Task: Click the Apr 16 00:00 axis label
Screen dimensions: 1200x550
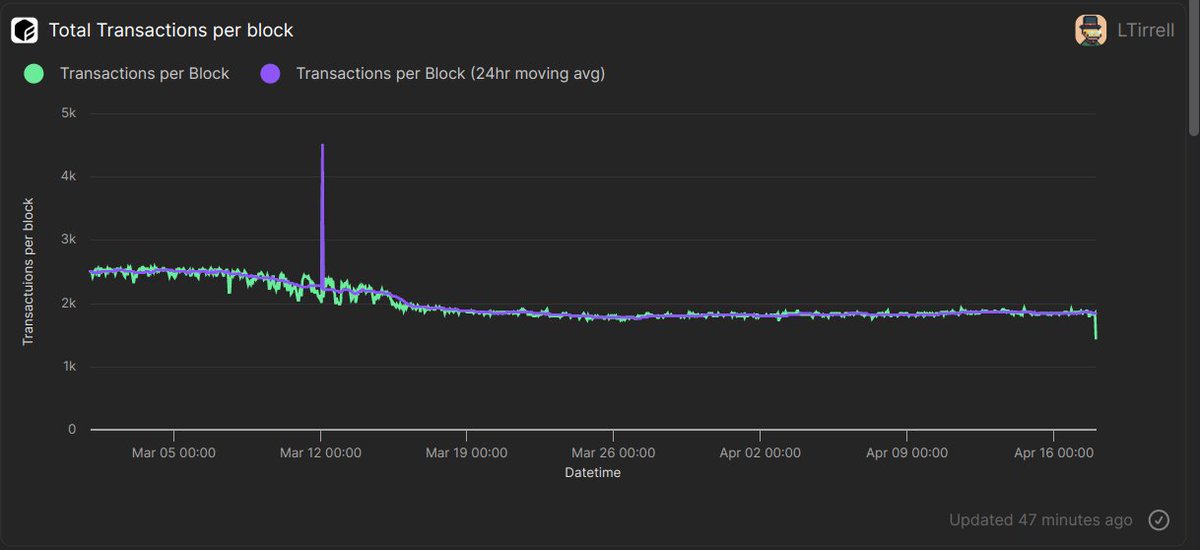Action: click(1053, 453)
